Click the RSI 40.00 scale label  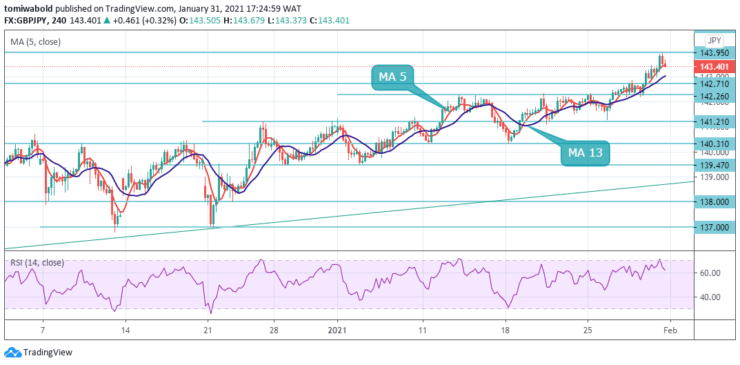[x=709, y=297]
